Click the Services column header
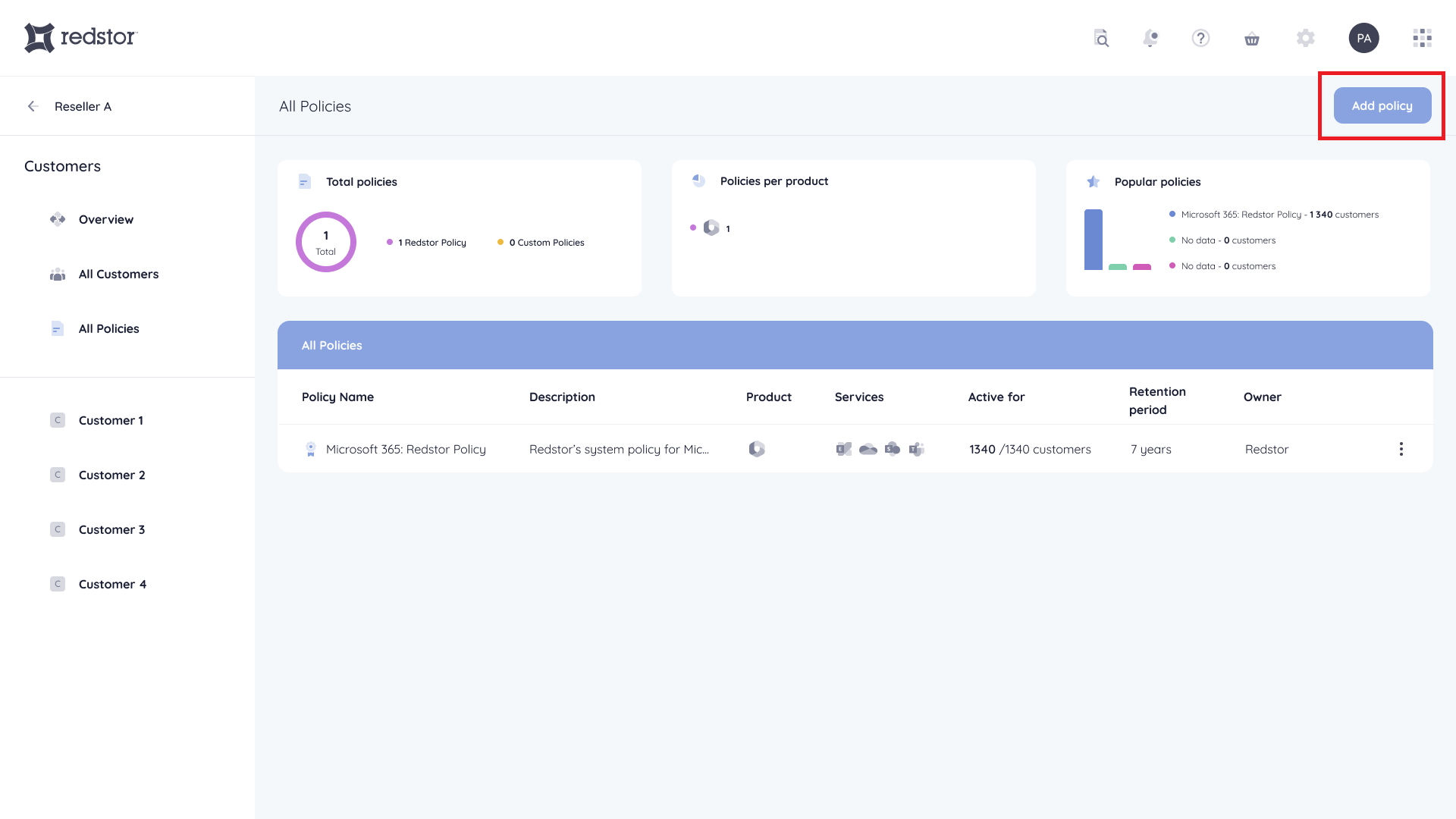The height and width of the screenshot is (819, 1456). click(858, 397)
